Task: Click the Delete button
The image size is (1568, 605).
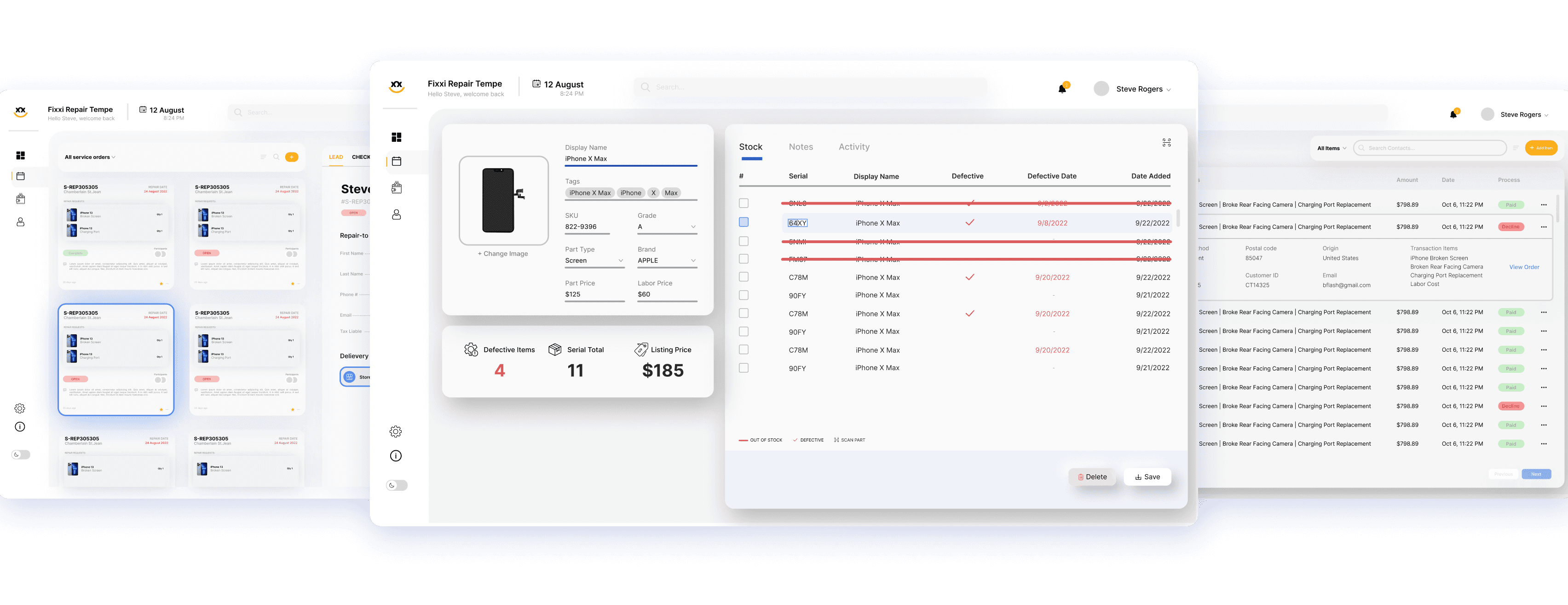Action: click(x=1092, y=477)
